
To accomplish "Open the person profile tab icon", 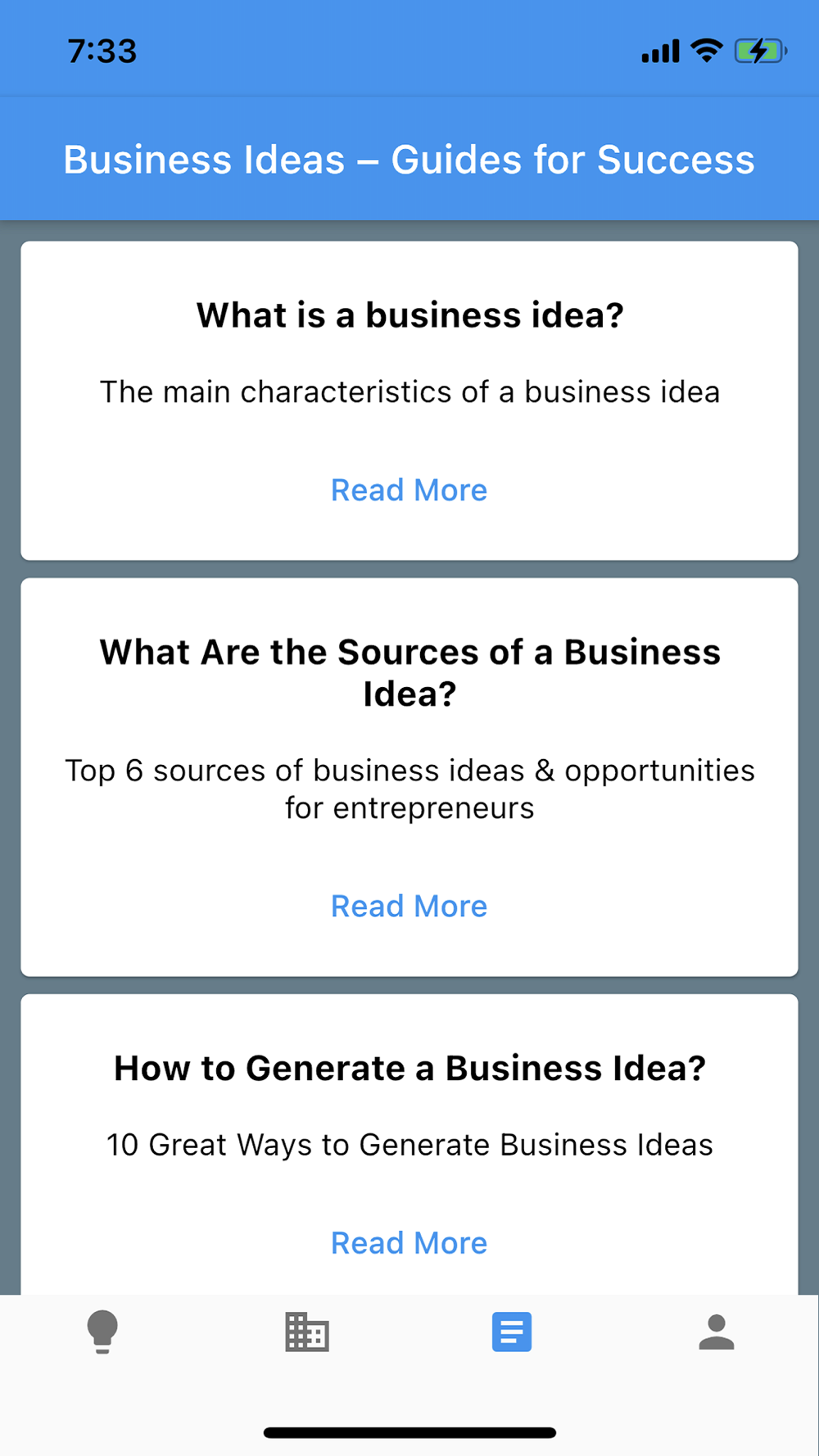I will coord(717,1332).
